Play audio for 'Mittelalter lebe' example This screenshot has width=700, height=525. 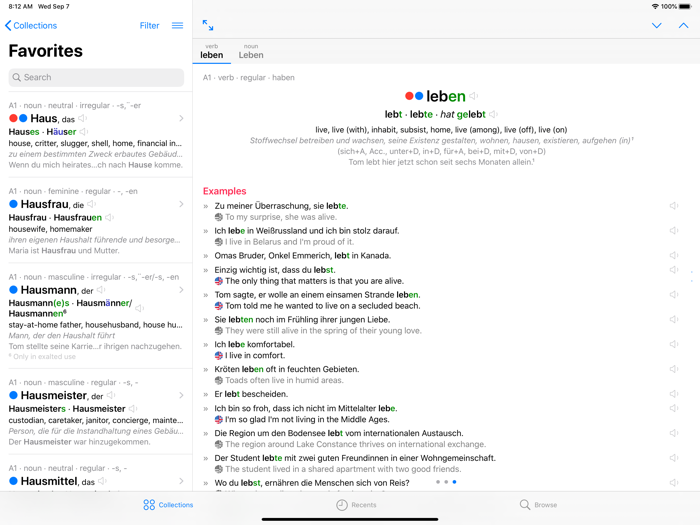(674, 408)
